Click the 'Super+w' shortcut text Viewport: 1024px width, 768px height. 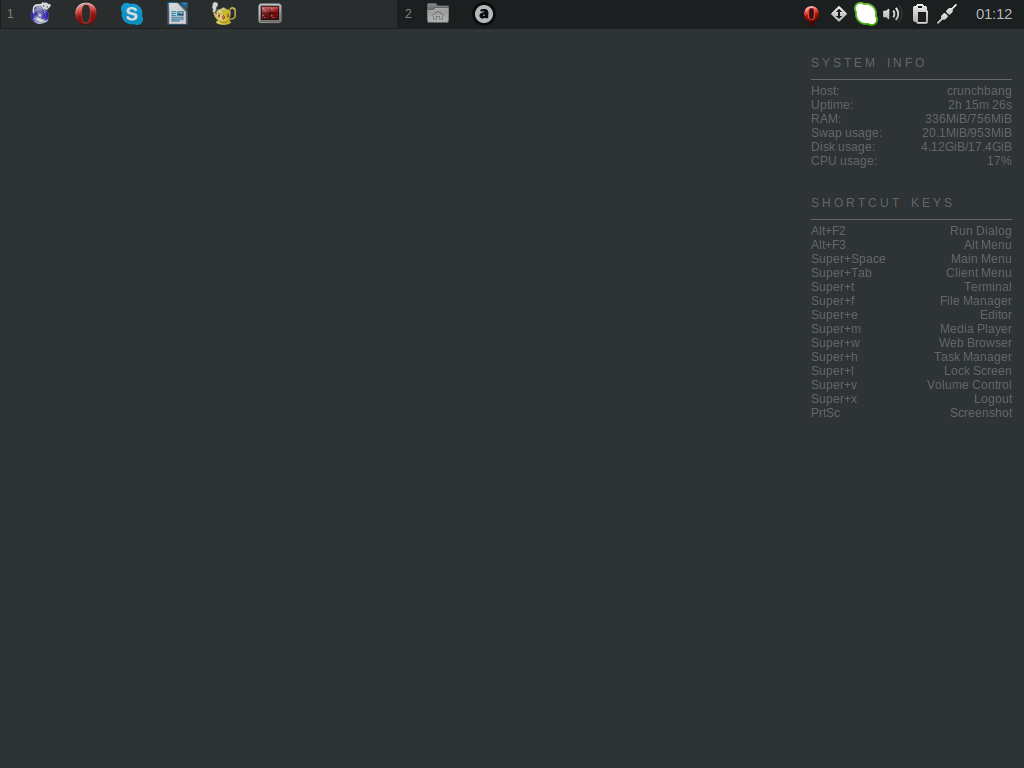click(x=835, y=343)
